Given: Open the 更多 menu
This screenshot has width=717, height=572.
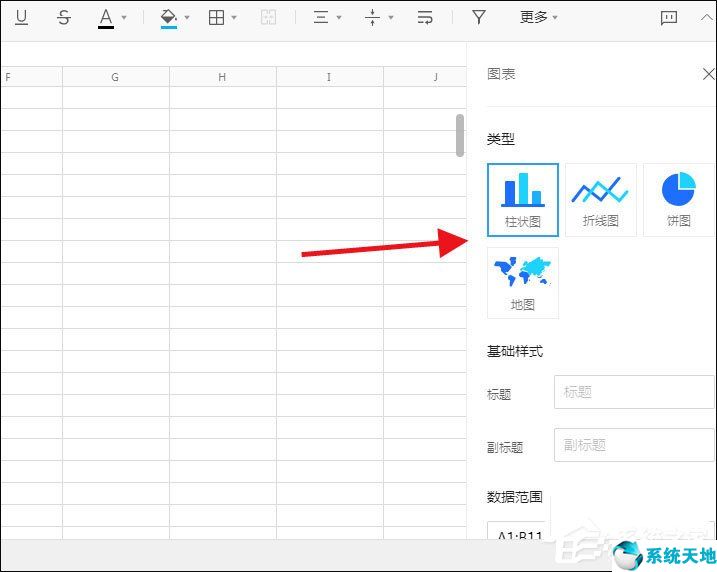Looking at the screenshot, I should click(539, 18).
